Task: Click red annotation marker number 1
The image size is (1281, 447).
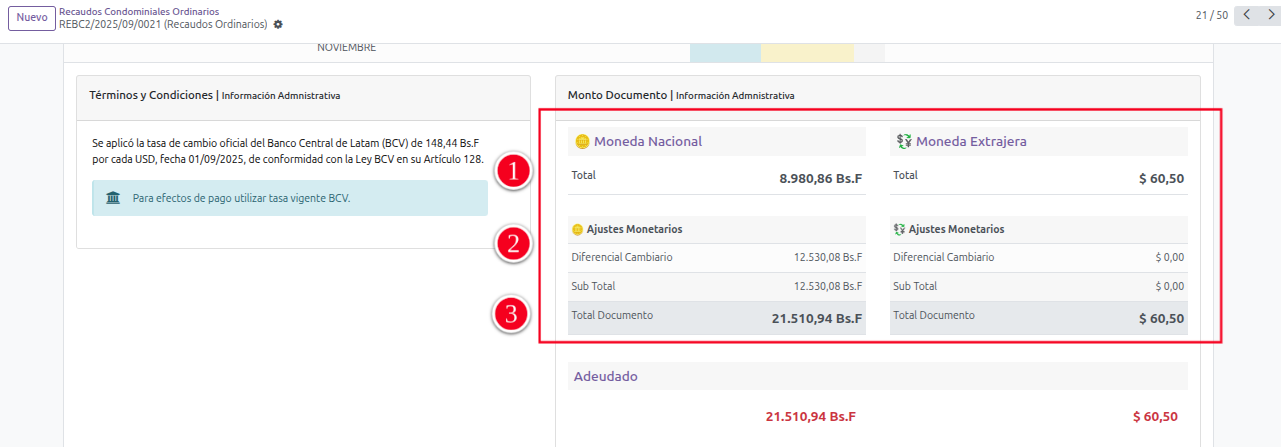Action: (x=514, y=172)
